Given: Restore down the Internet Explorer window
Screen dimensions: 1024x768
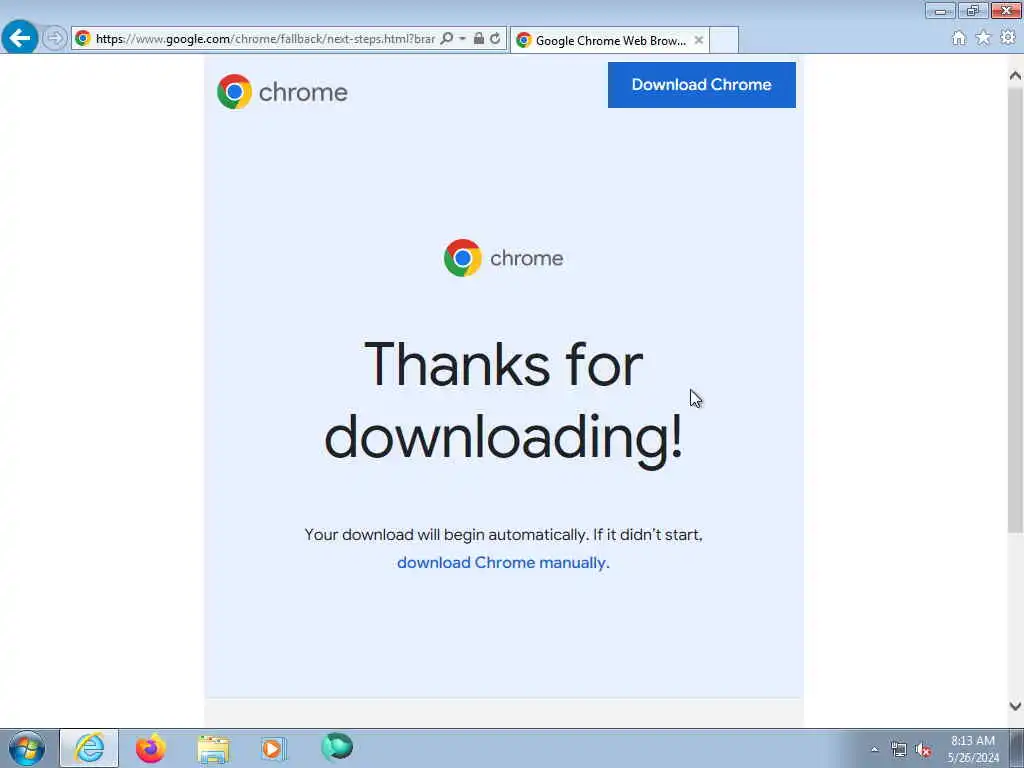Looking at the screenshot, I should 973,10.
